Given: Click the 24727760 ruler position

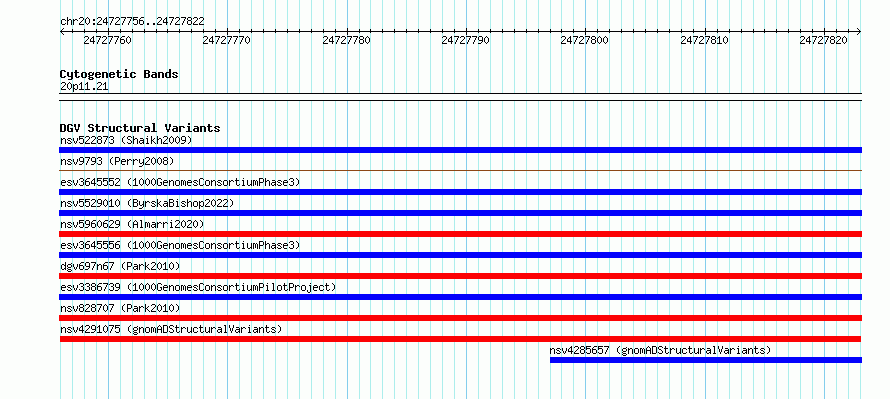Looking at the screenshot, I should click(107, 40).
